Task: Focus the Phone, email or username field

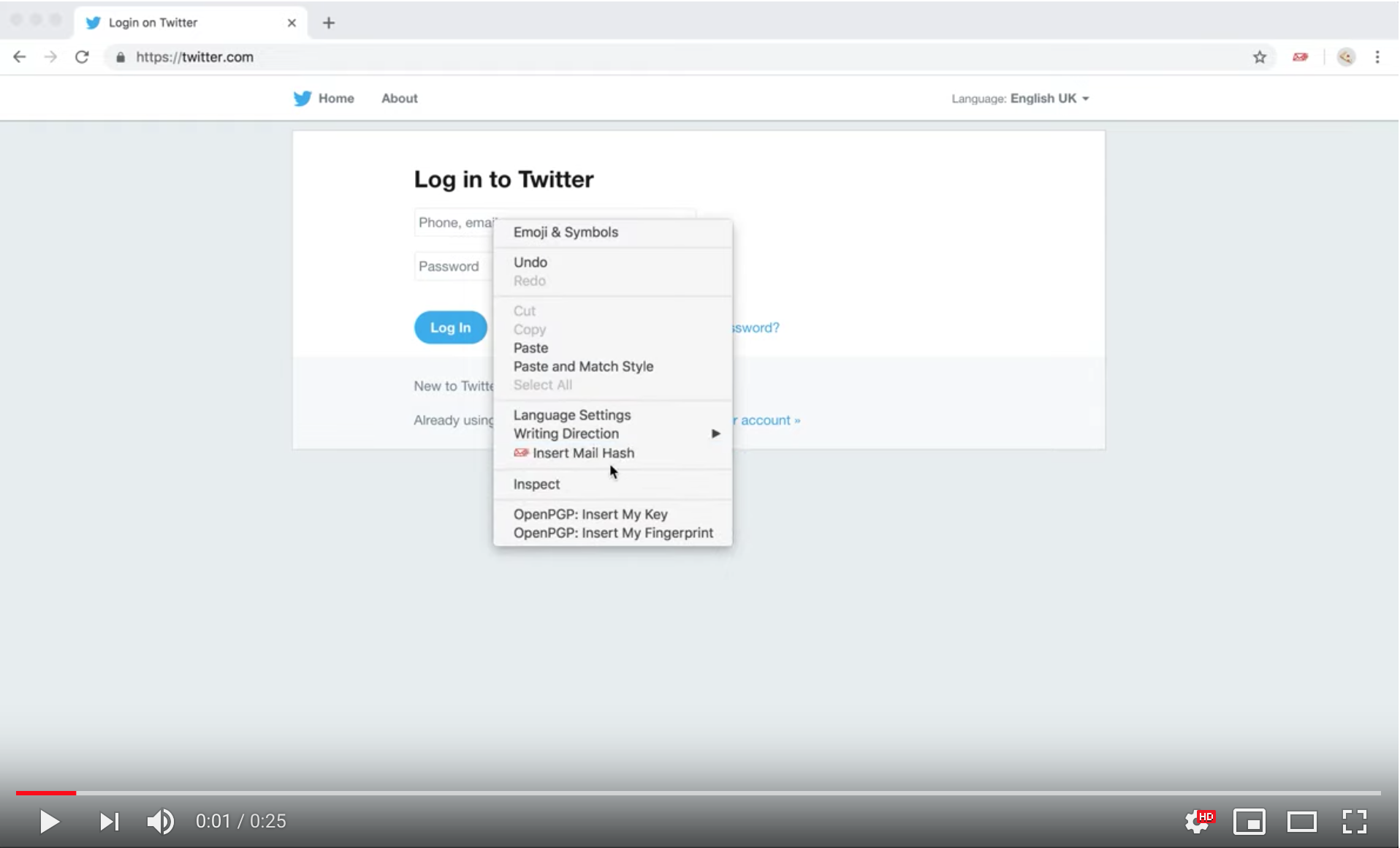Action: pos(555,222)
